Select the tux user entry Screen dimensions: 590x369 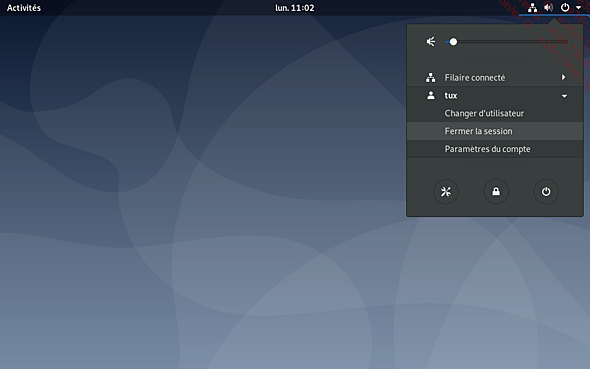point(495,96)
